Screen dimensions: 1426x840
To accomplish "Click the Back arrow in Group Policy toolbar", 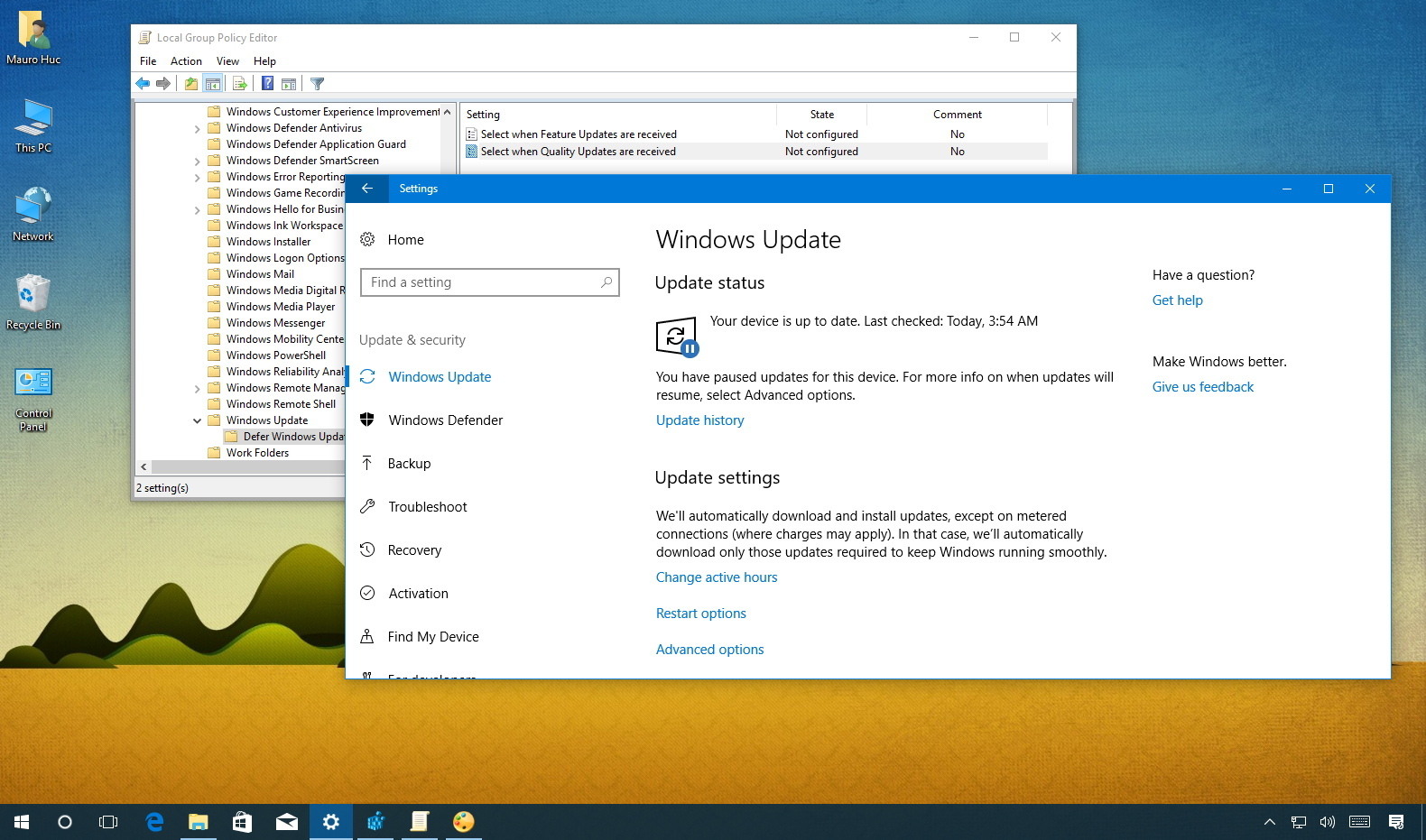I will pos(143,84).
